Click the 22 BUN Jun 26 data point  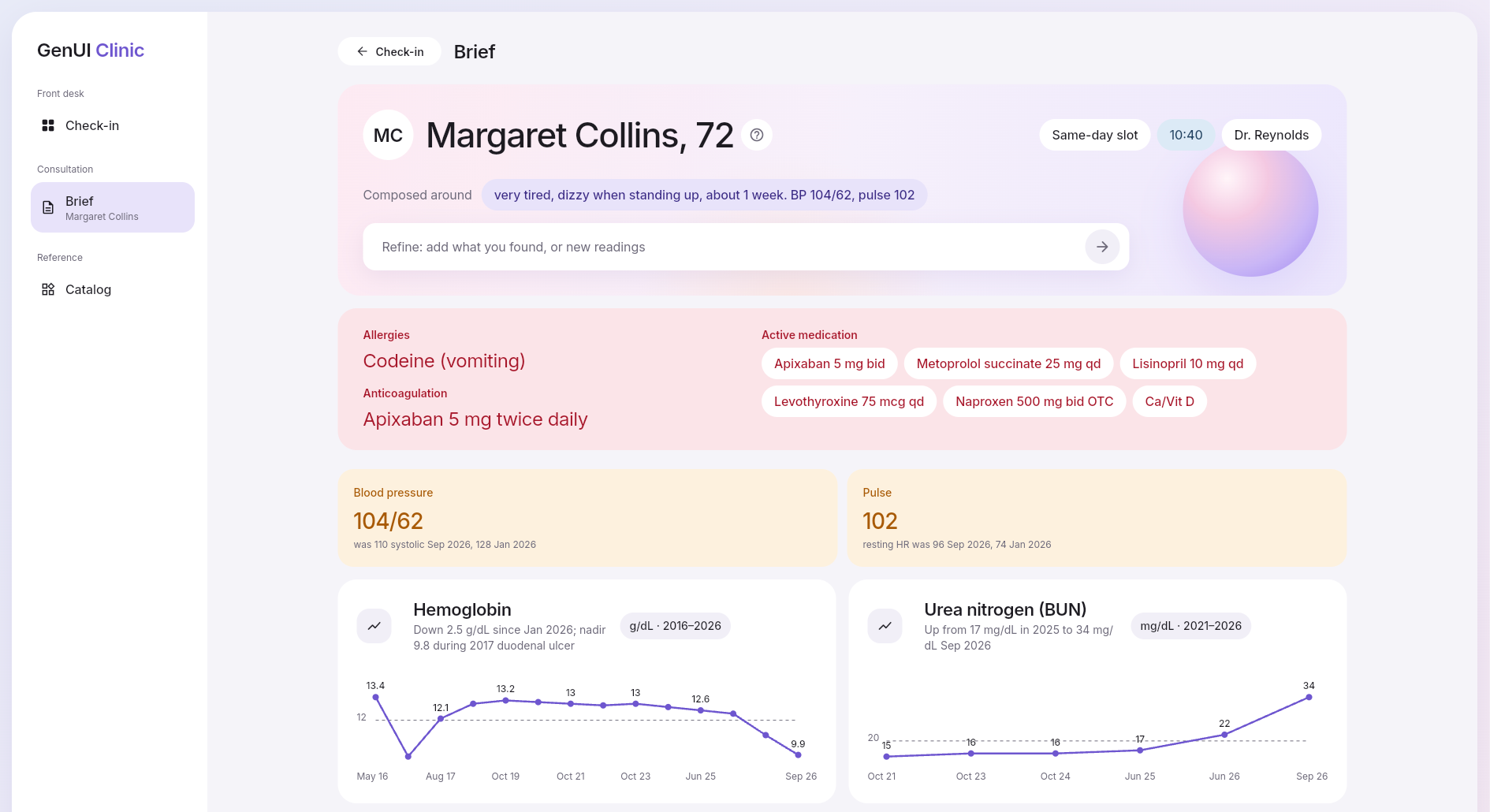[1224, 735]
